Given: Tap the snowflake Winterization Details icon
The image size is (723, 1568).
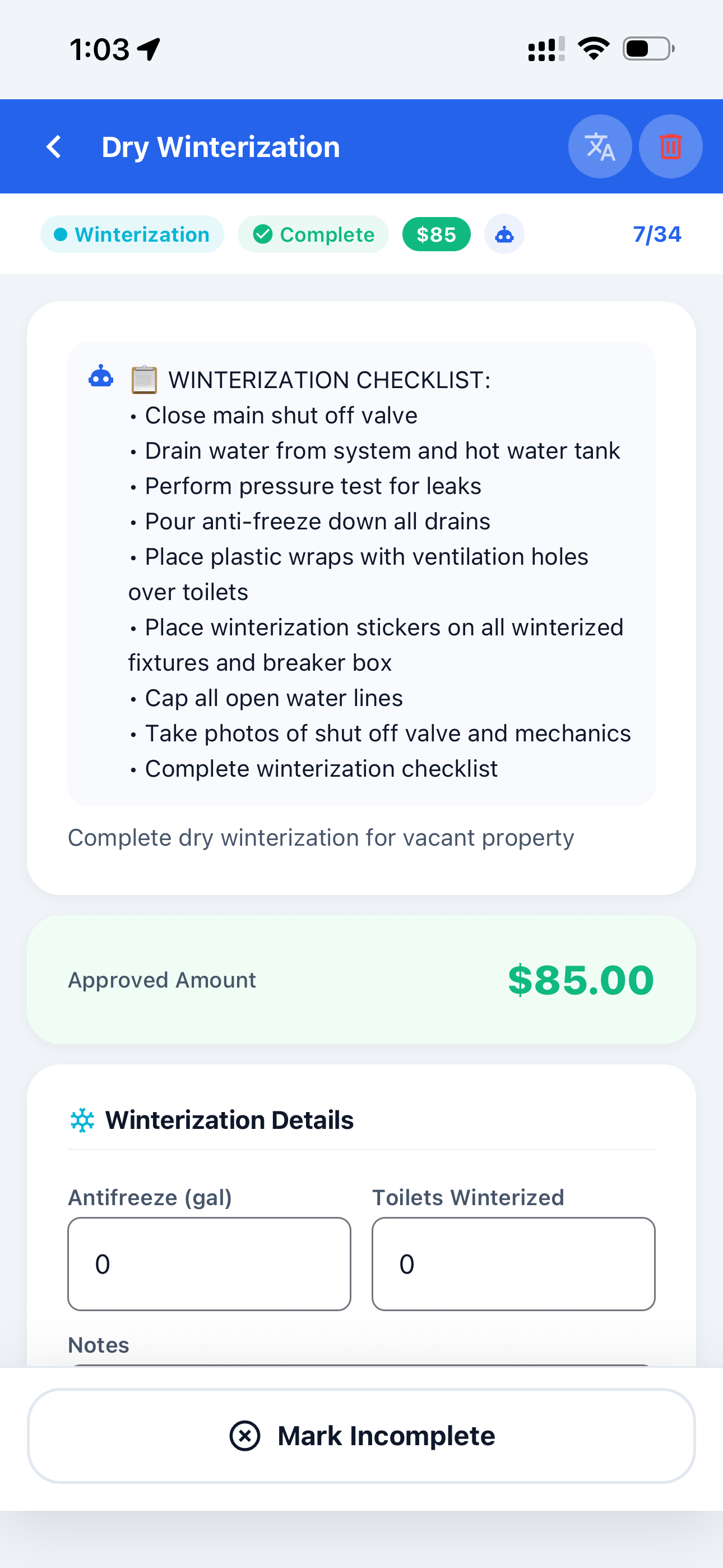Looking at the screenshot, I should (x=83, y=1120).
